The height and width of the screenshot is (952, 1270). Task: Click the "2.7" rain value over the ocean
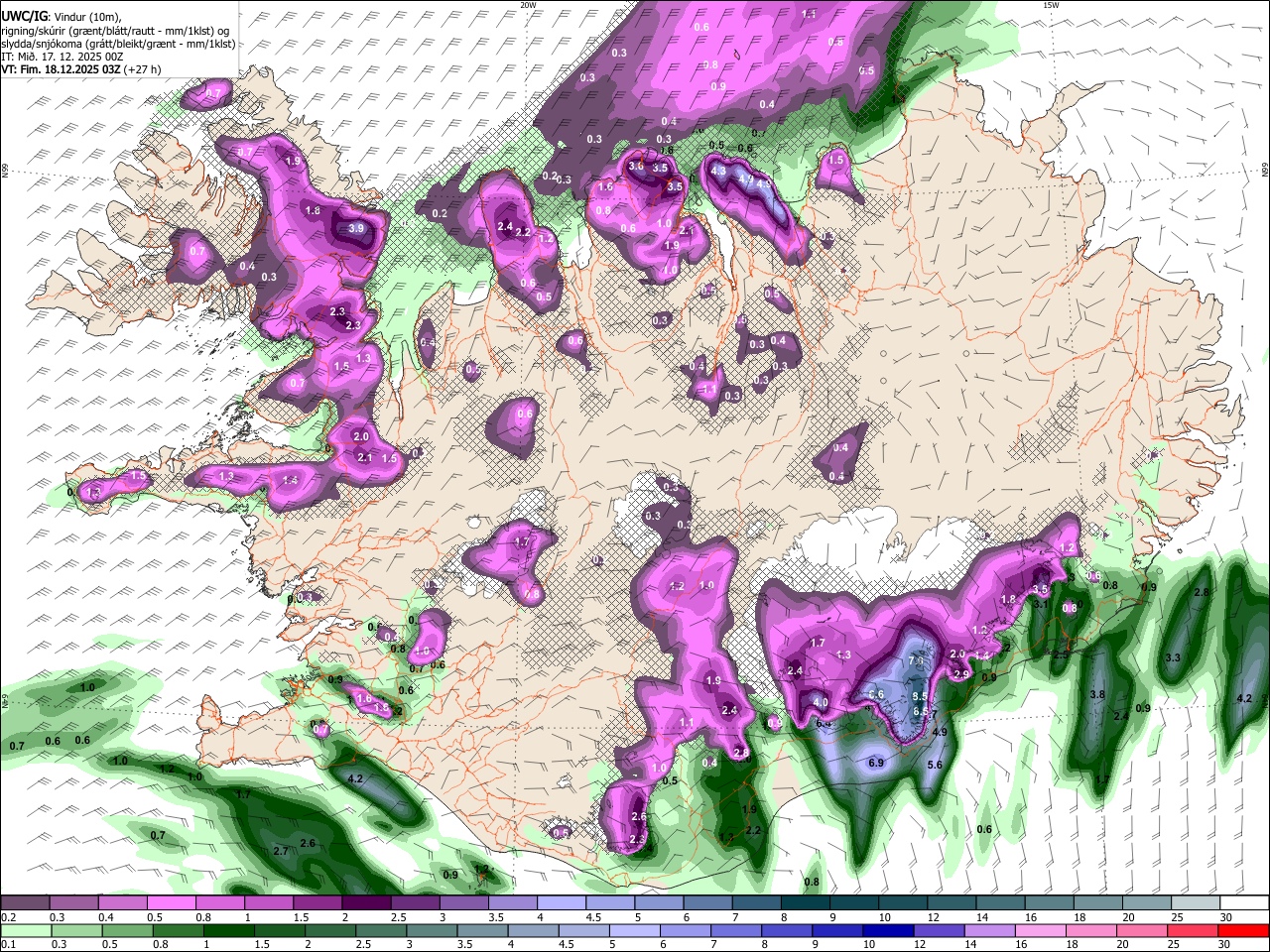point(281,851)
